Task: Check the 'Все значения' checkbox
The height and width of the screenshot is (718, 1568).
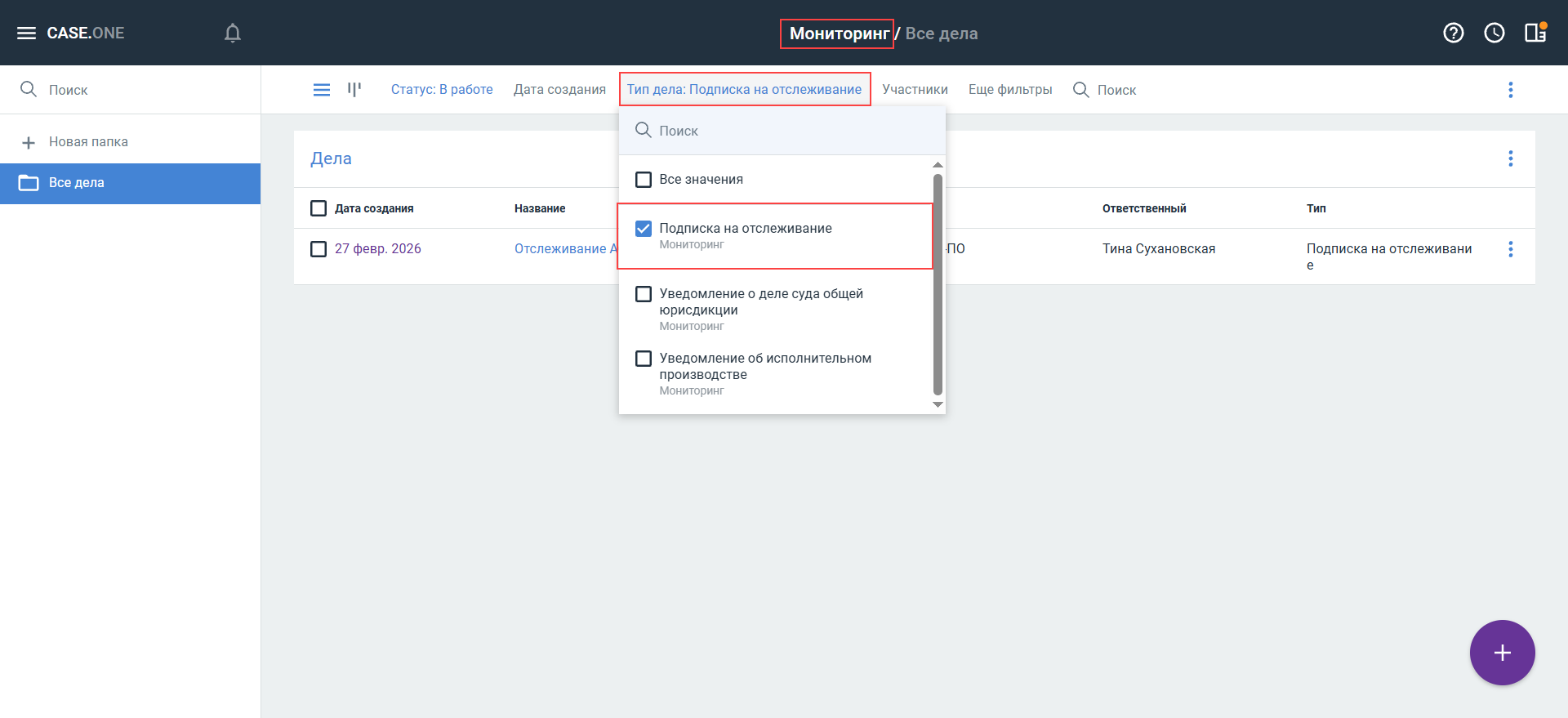Action: (x=644, y=180)
